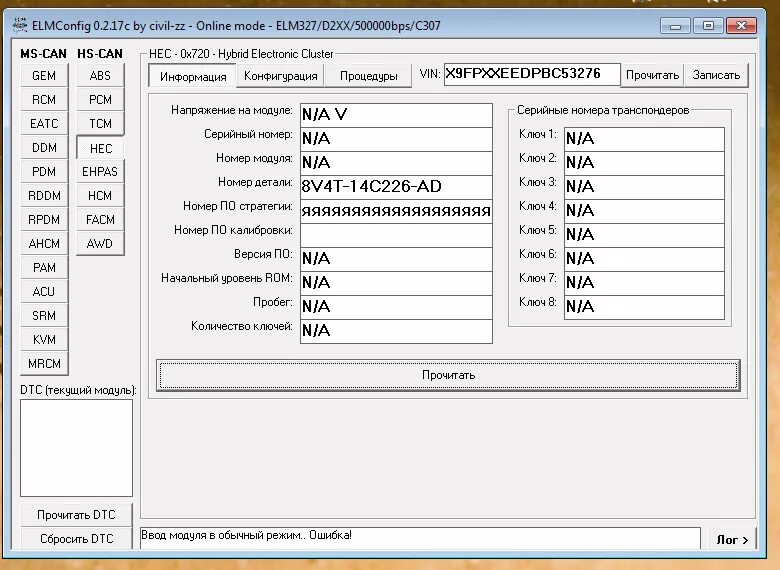Open the RPDM module
This screenshot has width=780, height=570.
coord(44,219)
